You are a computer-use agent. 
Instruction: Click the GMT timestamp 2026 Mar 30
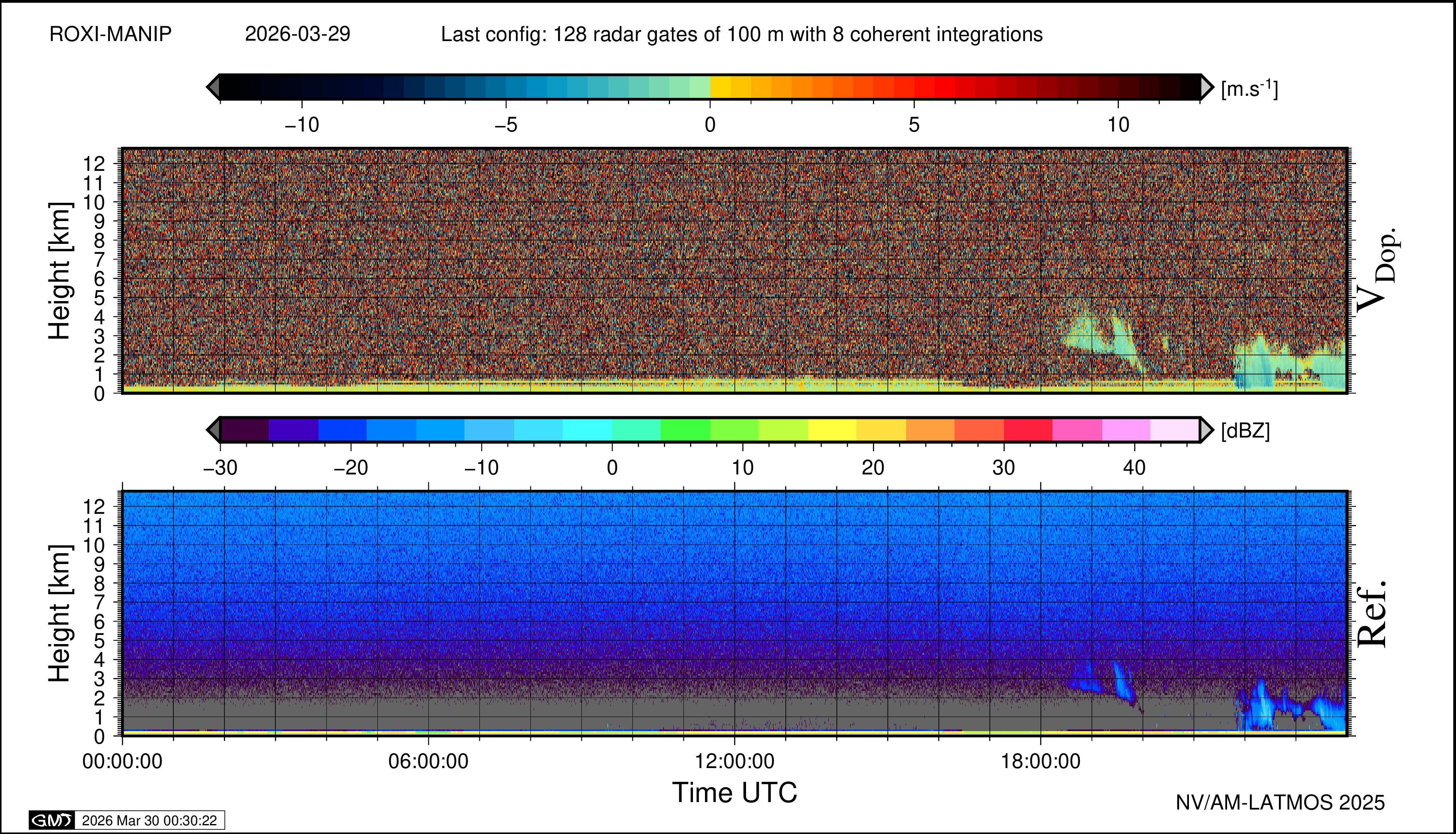click(x=149, y=820)
